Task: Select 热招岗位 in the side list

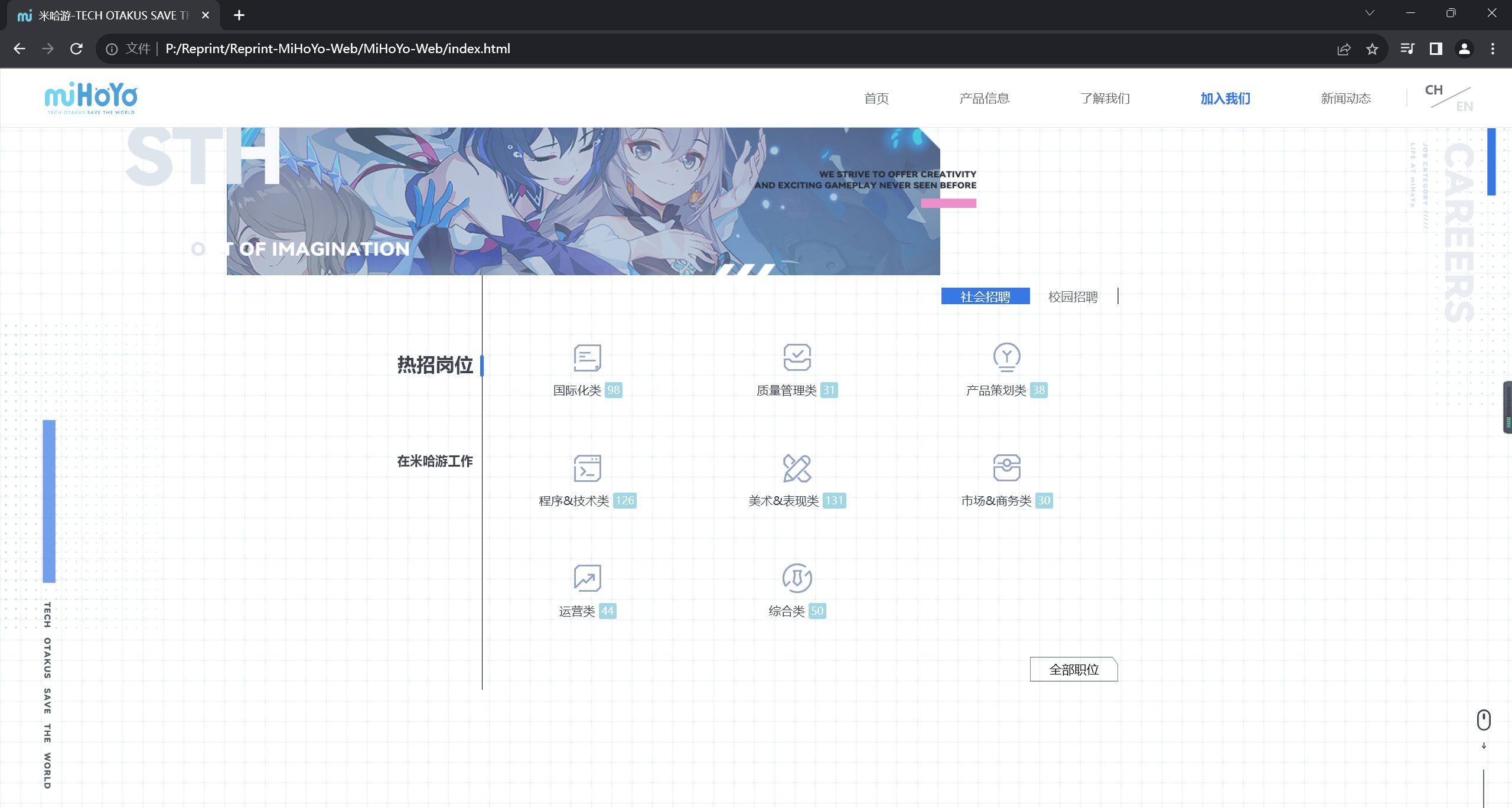Action: click(x=435, y=365)
